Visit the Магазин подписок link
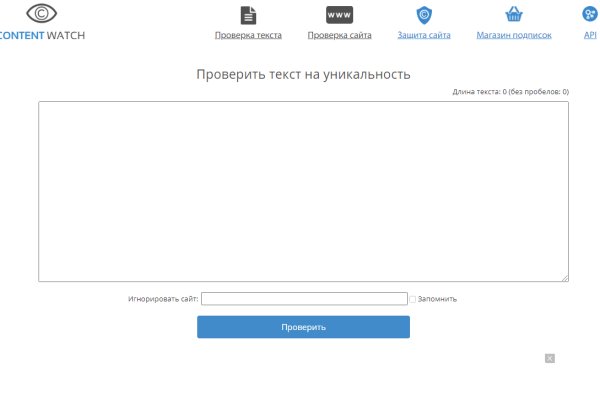This screenshot has height=400, width=600. click(514, 35)
